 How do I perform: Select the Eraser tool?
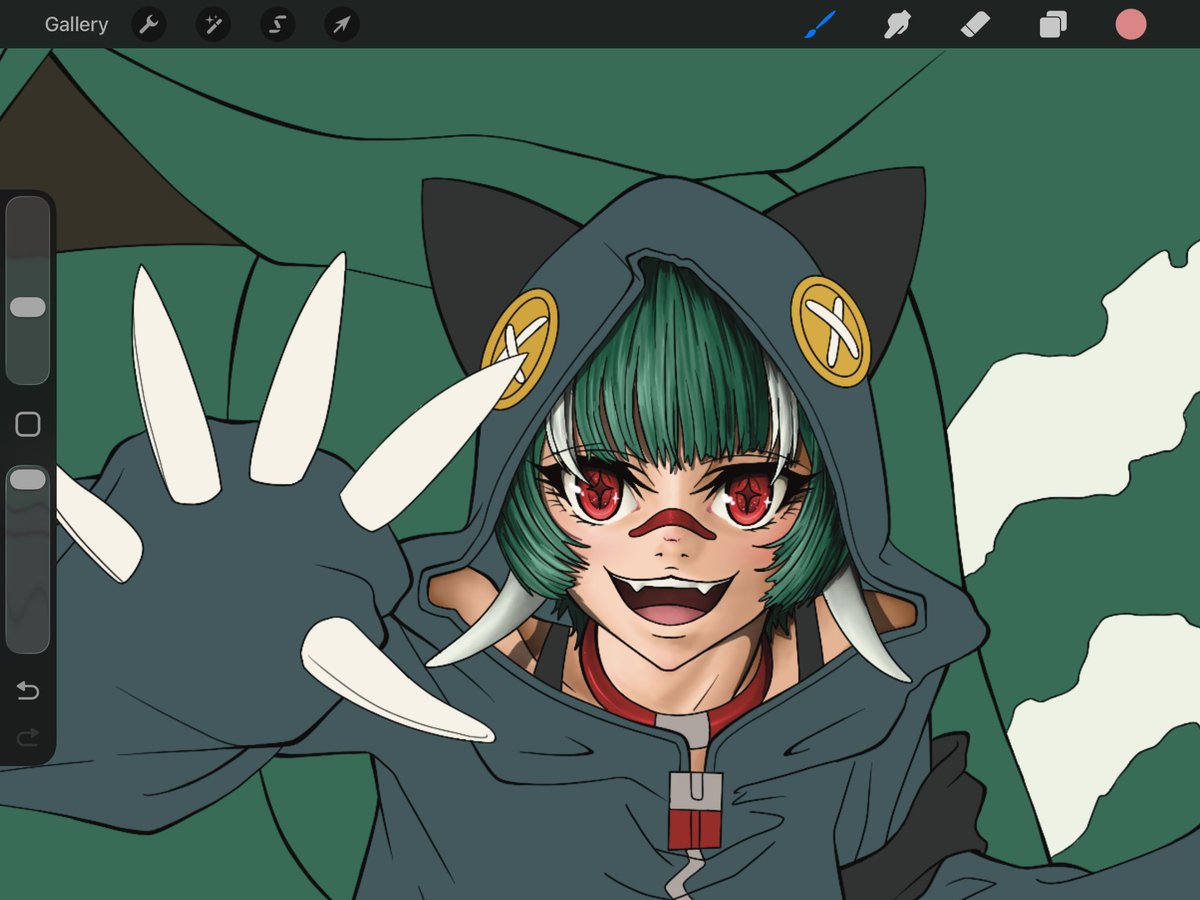coord(975,25)
